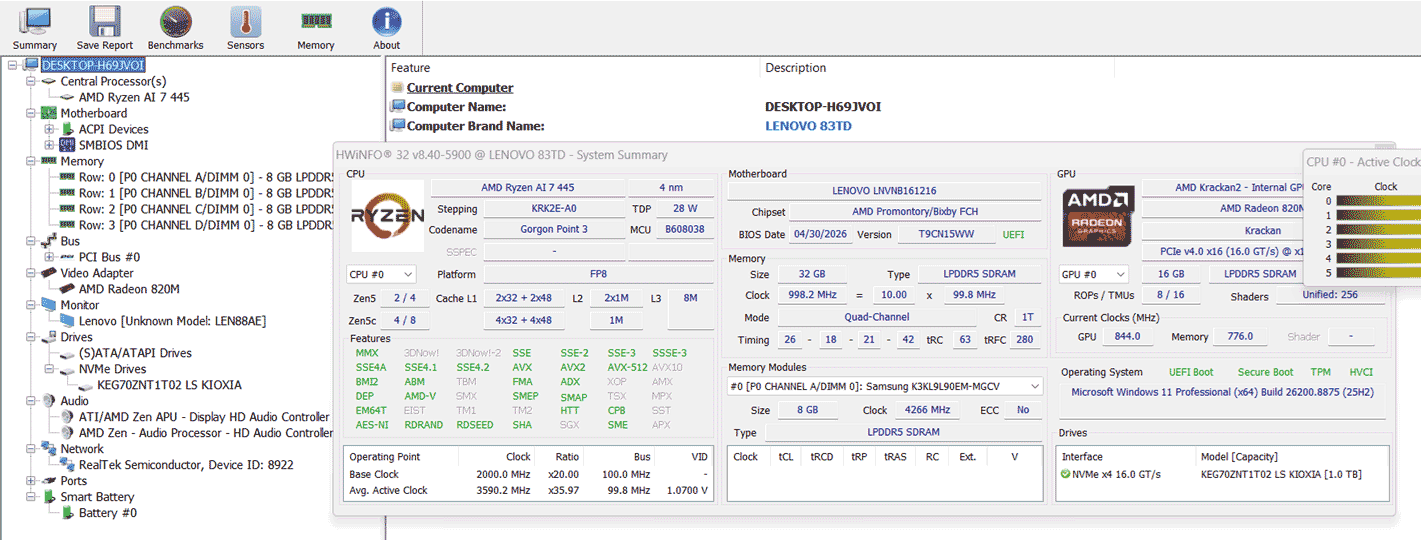Click the Save Report floppy icon

105,28
